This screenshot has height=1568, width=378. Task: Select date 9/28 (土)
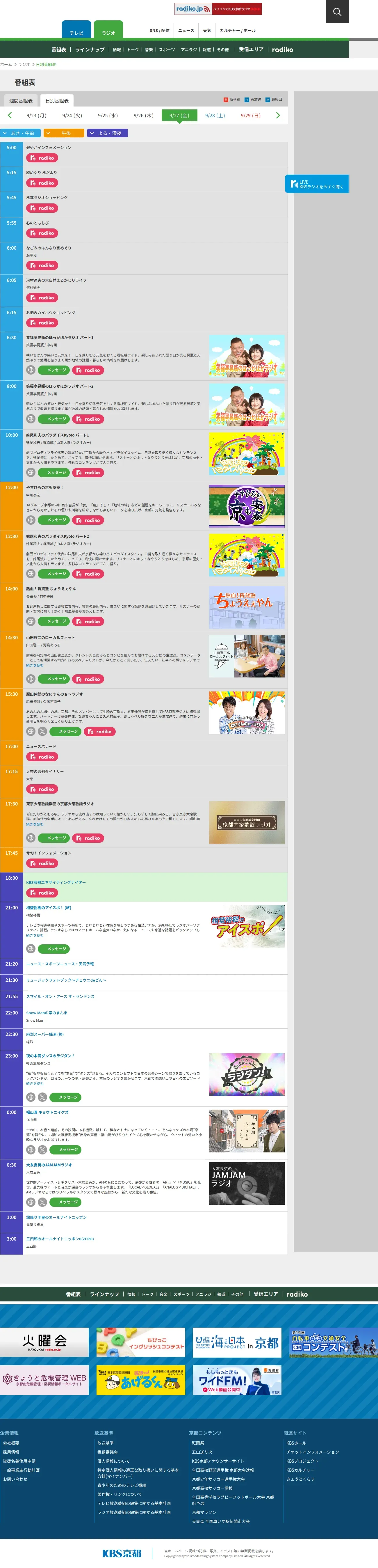click(x=215, y=116)
